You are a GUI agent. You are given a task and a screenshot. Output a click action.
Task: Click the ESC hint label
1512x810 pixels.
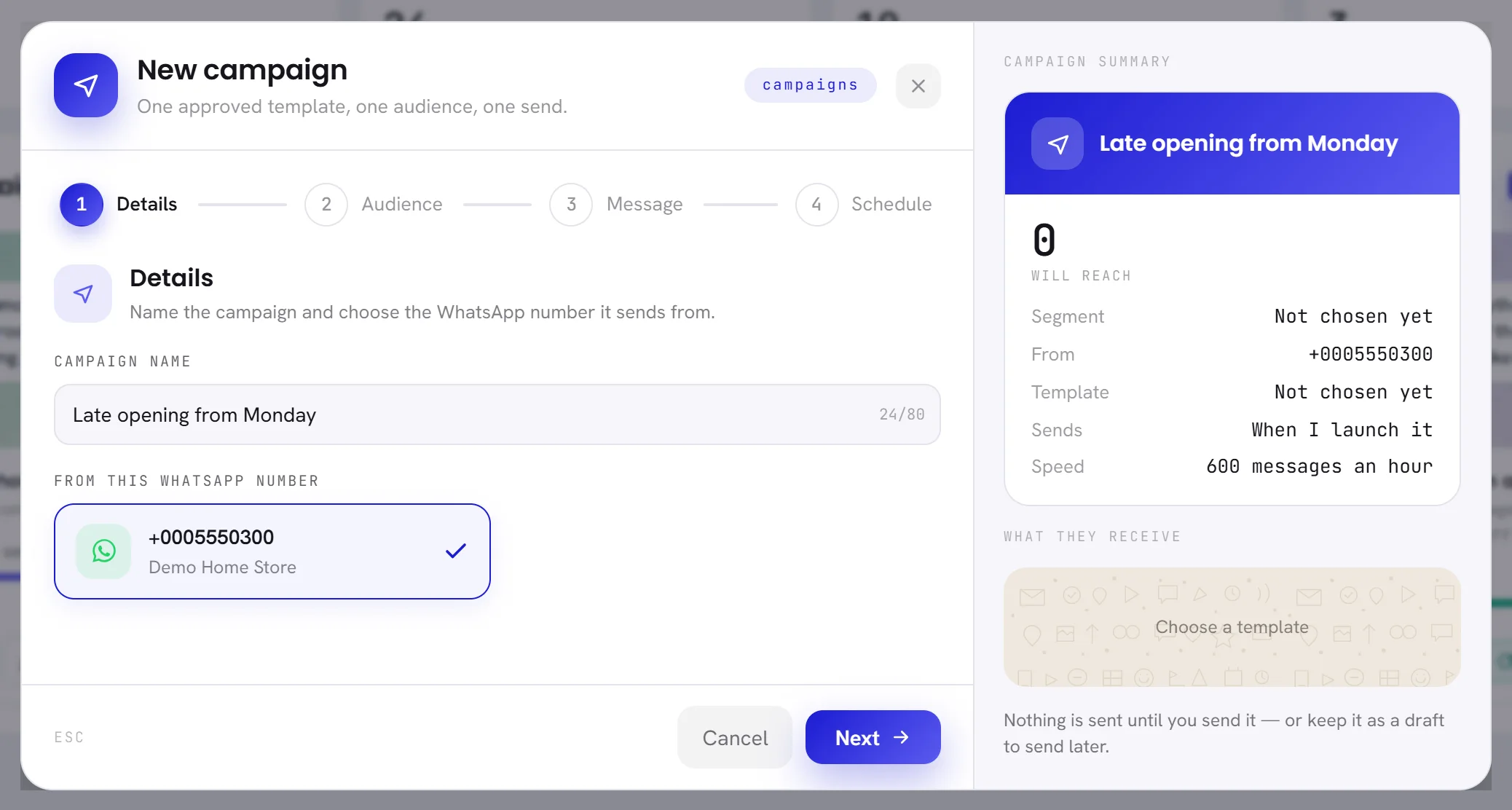[x=69, y=737]
